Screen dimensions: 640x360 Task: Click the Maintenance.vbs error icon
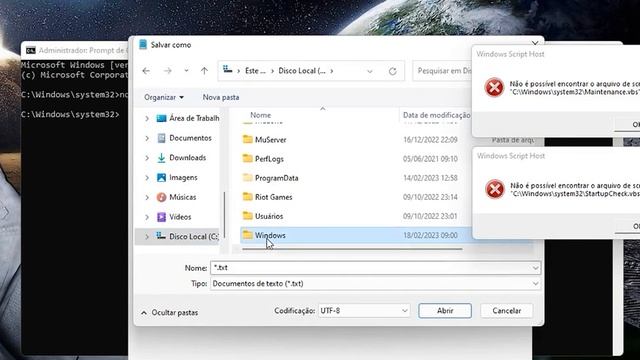tap(494, 87)
